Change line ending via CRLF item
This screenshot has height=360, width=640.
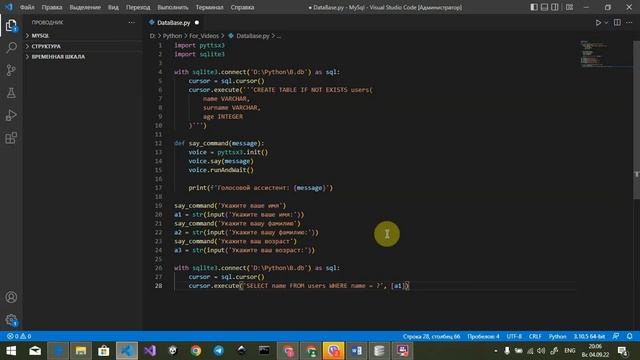click(x=535, y=336)
